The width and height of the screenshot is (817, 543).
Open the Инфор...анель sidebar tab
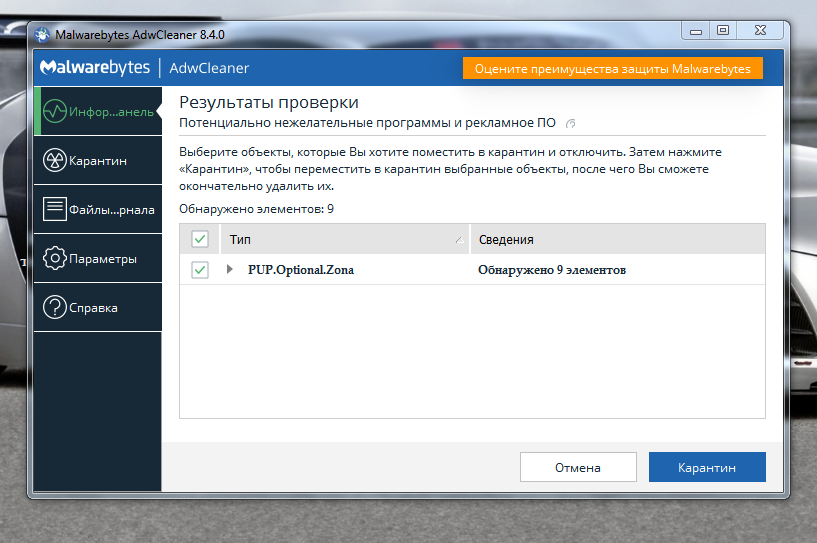(98, 111)
